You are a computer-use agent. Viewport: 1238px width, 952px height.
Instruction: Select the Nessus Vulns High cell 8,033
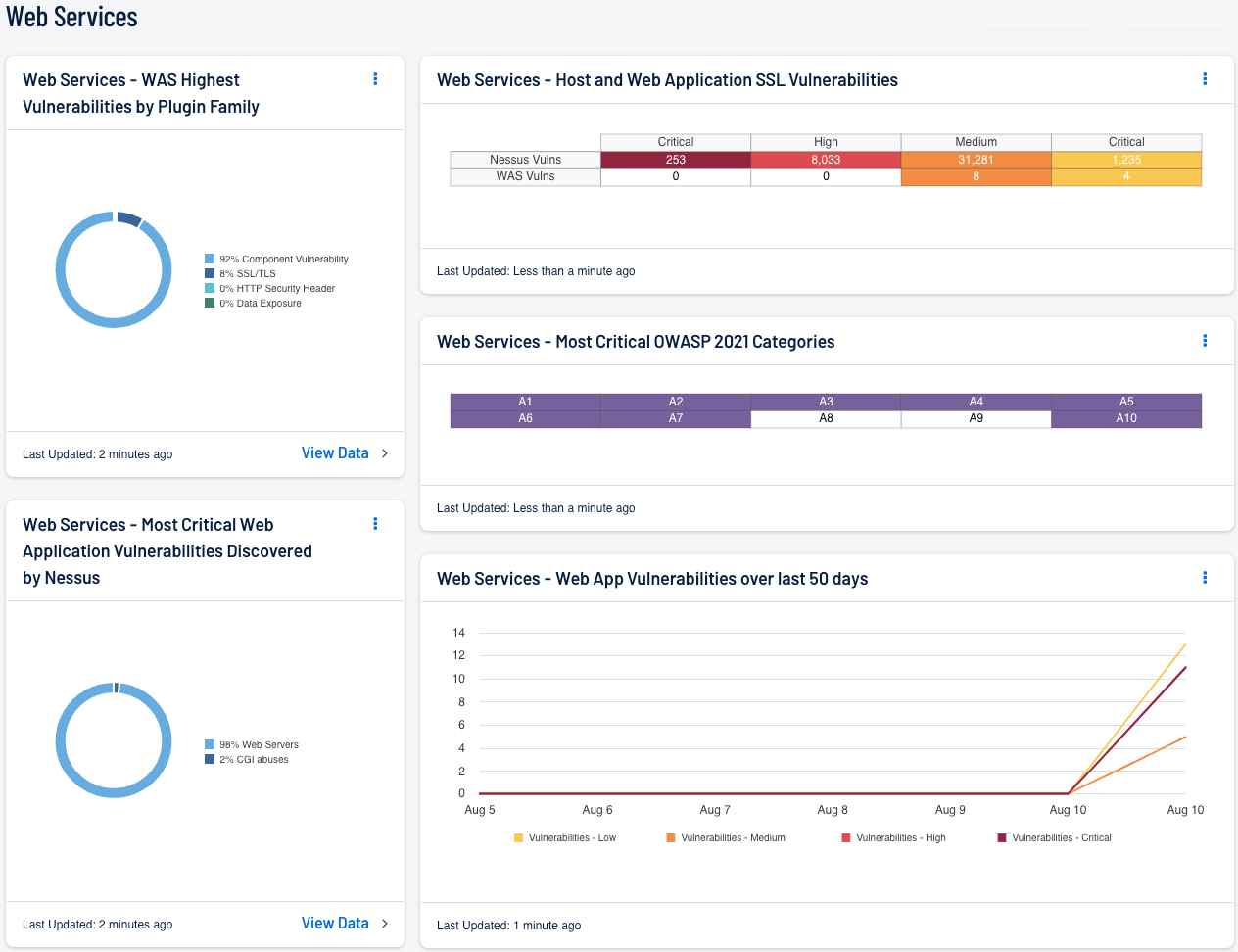[826, 160]
